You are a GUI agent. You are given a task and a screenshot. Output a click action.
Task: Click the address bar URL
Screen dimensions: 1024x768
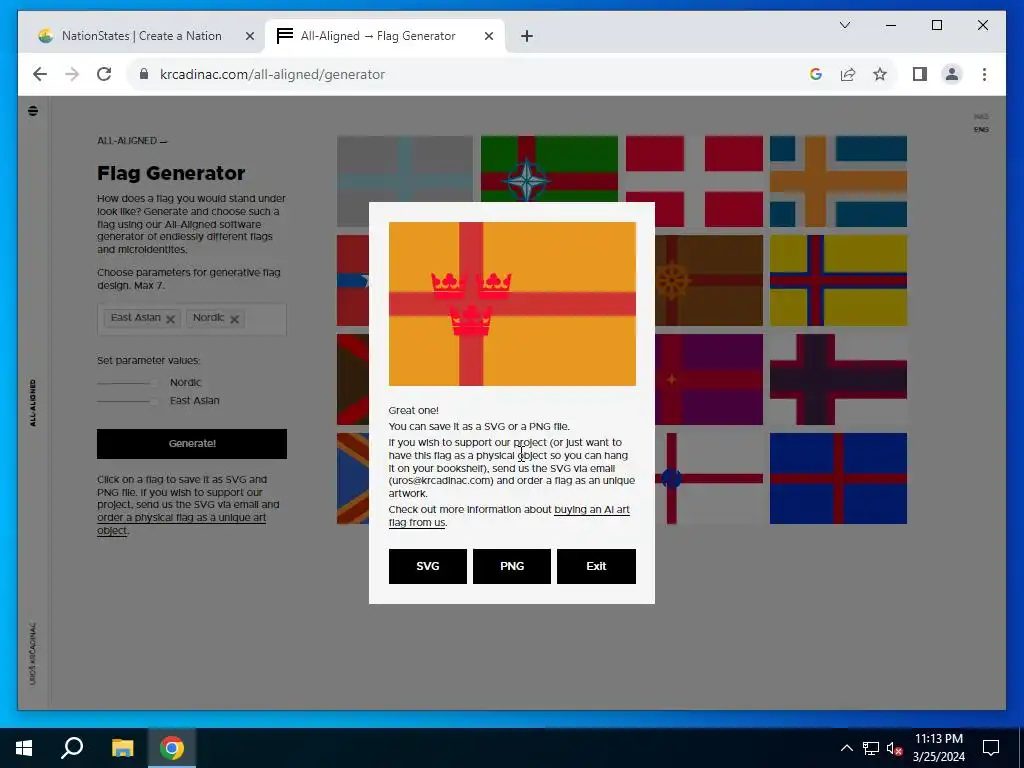pos(272,74)
